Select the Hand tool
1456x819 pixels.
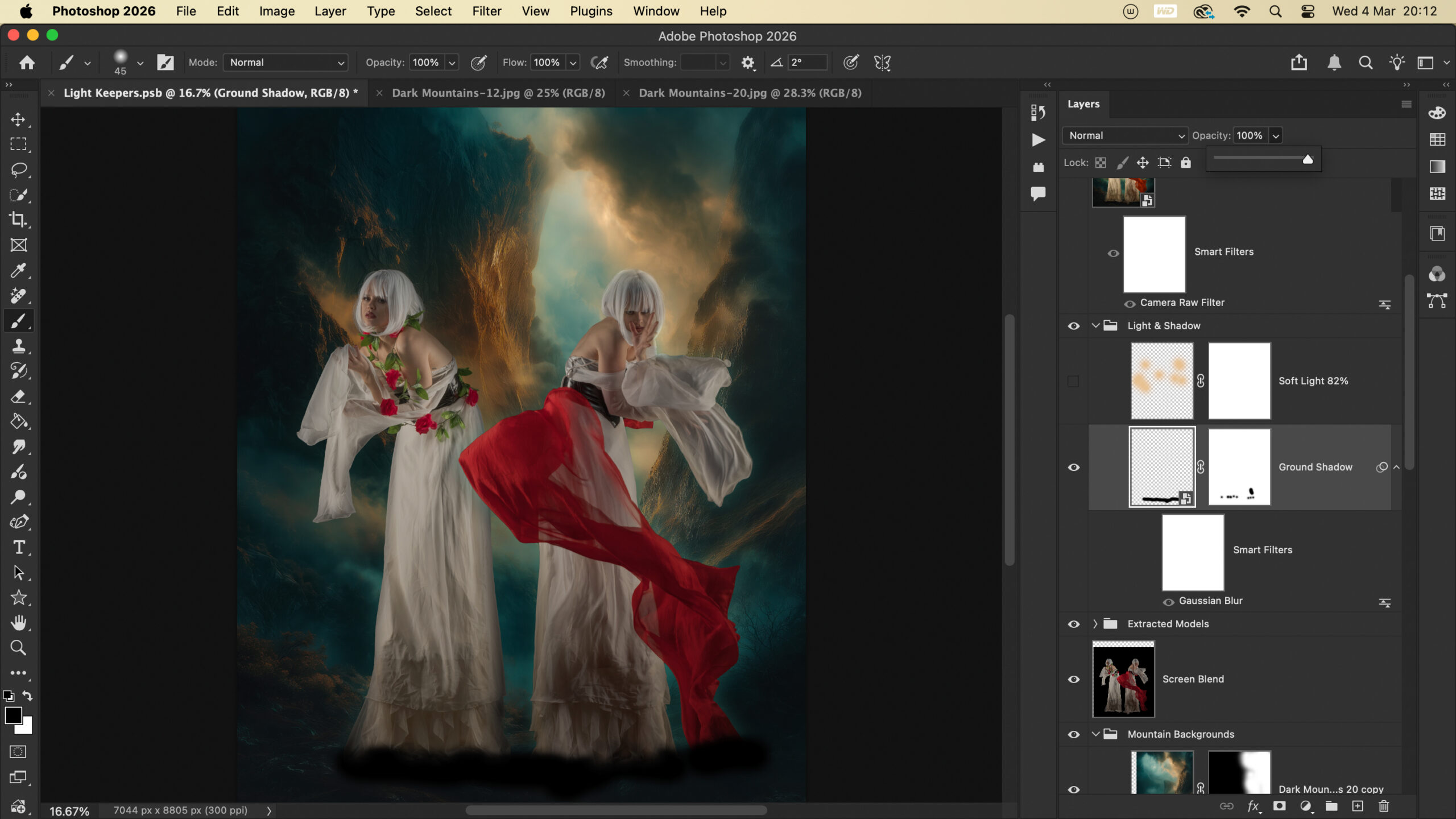(18, 622)
